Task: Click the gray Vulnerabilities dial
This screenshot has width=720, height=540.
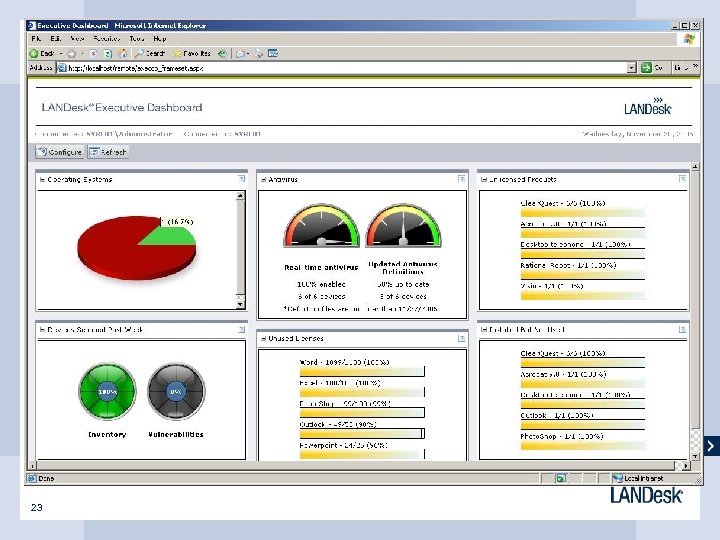Action: click(176, 391)
